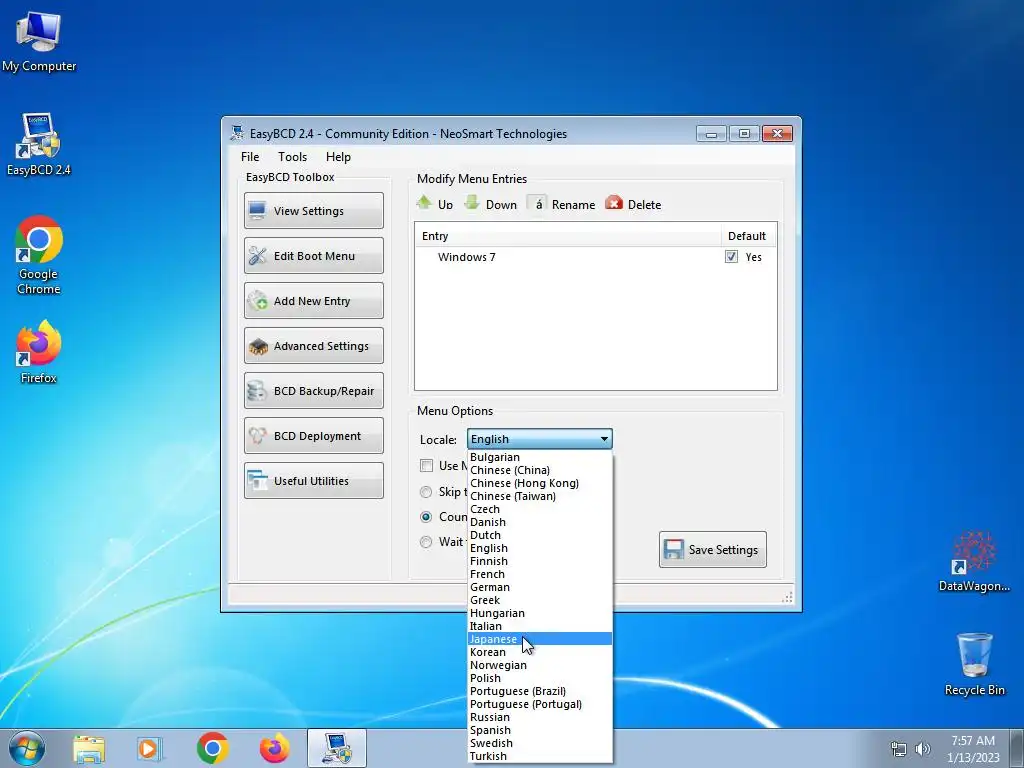Select German in the locale list

(540, 587)
